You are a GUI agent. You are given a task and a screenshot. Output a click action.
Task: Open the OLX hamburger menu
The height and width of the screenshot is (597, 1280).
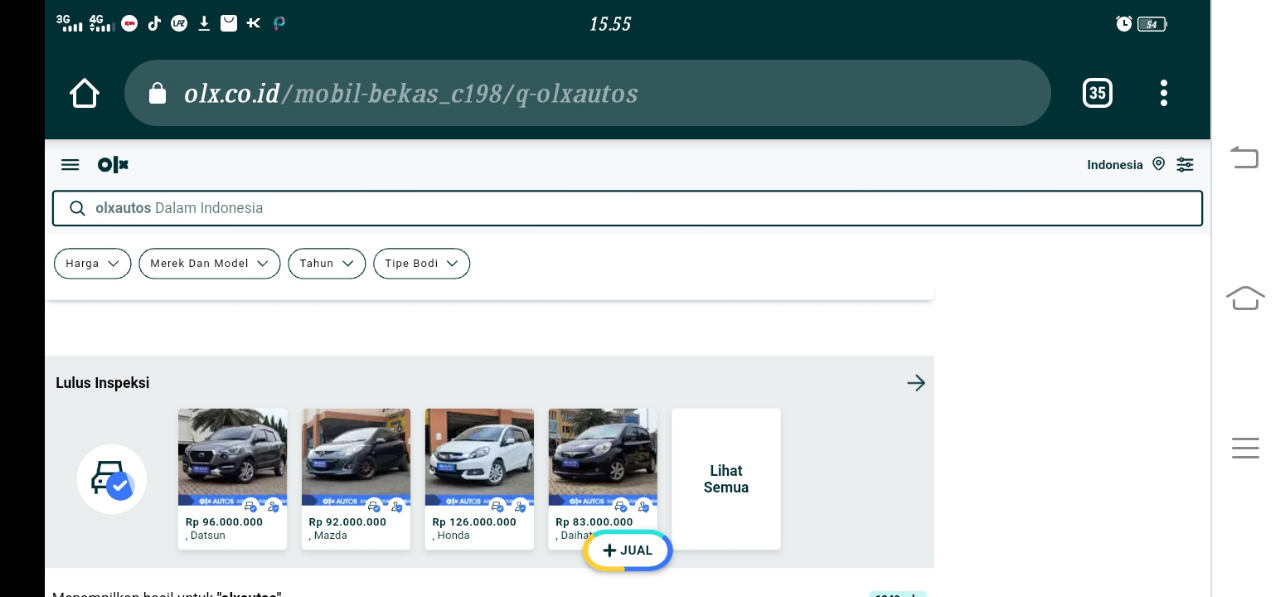tap(70, 165)
